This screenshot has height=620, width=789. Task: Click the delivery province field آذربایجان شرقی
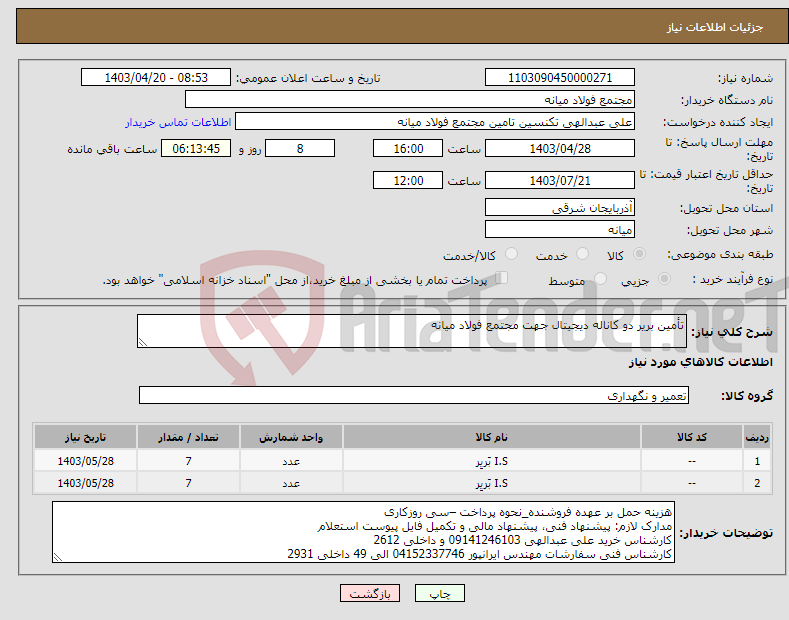(x=560, y=207)
